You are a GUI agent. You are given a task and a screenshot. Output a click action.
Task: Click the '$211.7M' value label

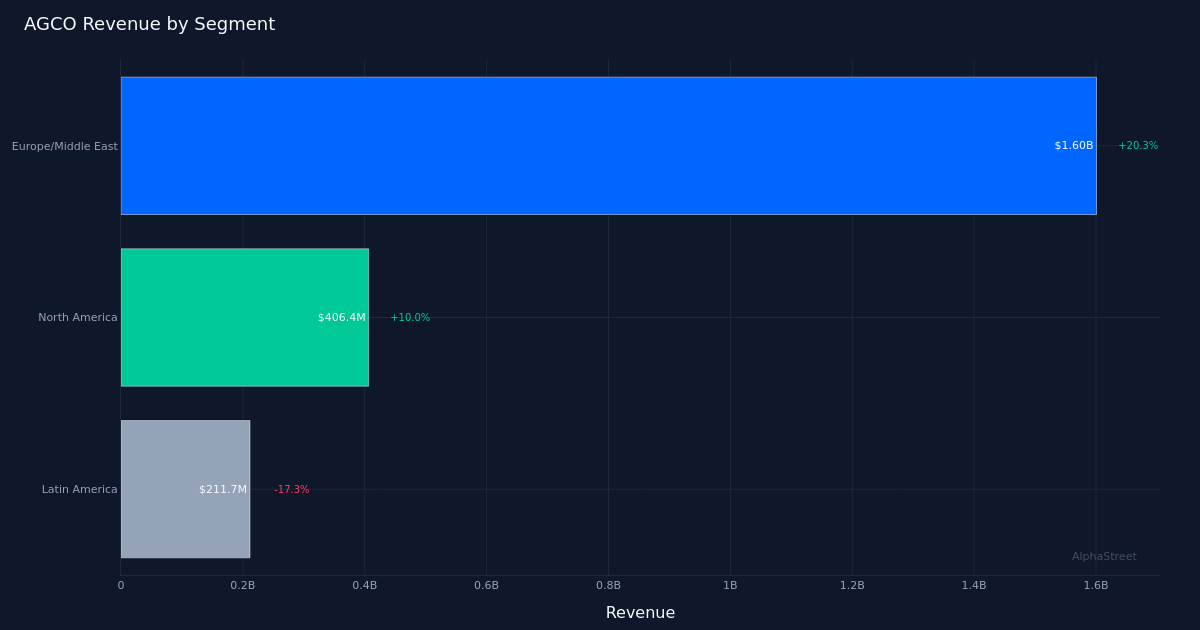pyautogui.click(x=223, y=490)
